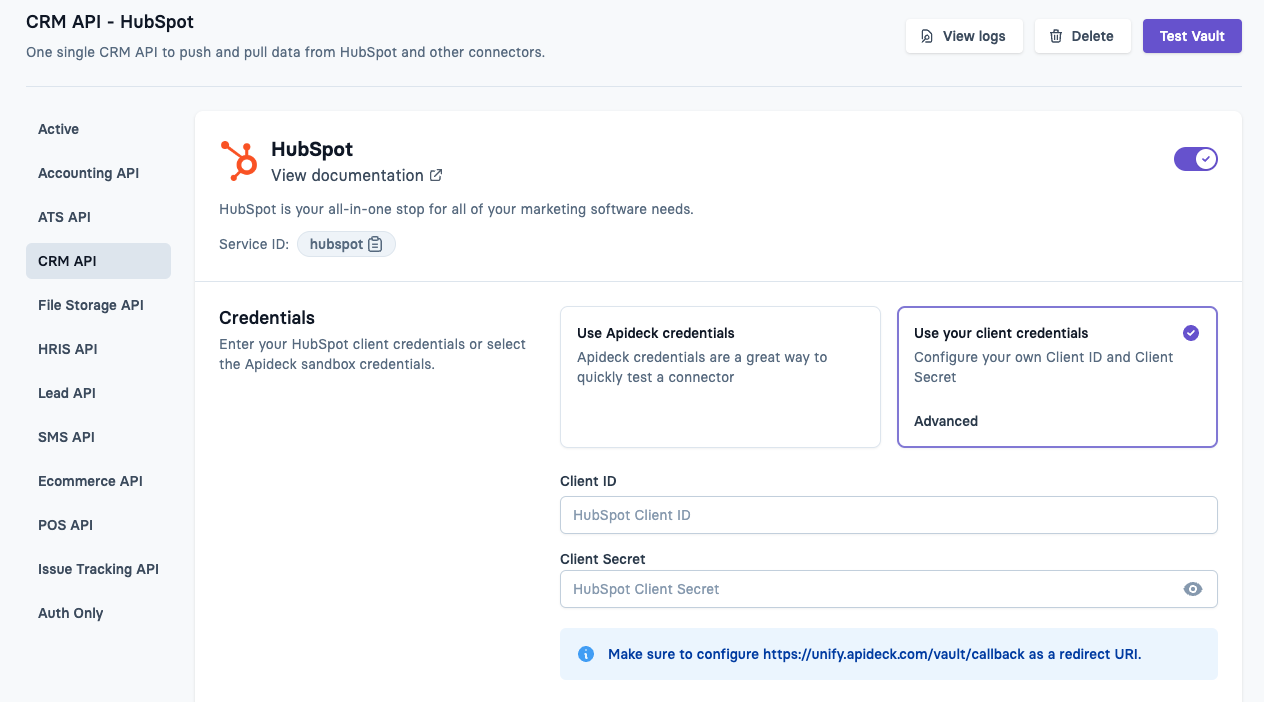Open the Ecommerce API sidebar item
The width and height of the screenshot is (1264, 702).
click(98, 481)
